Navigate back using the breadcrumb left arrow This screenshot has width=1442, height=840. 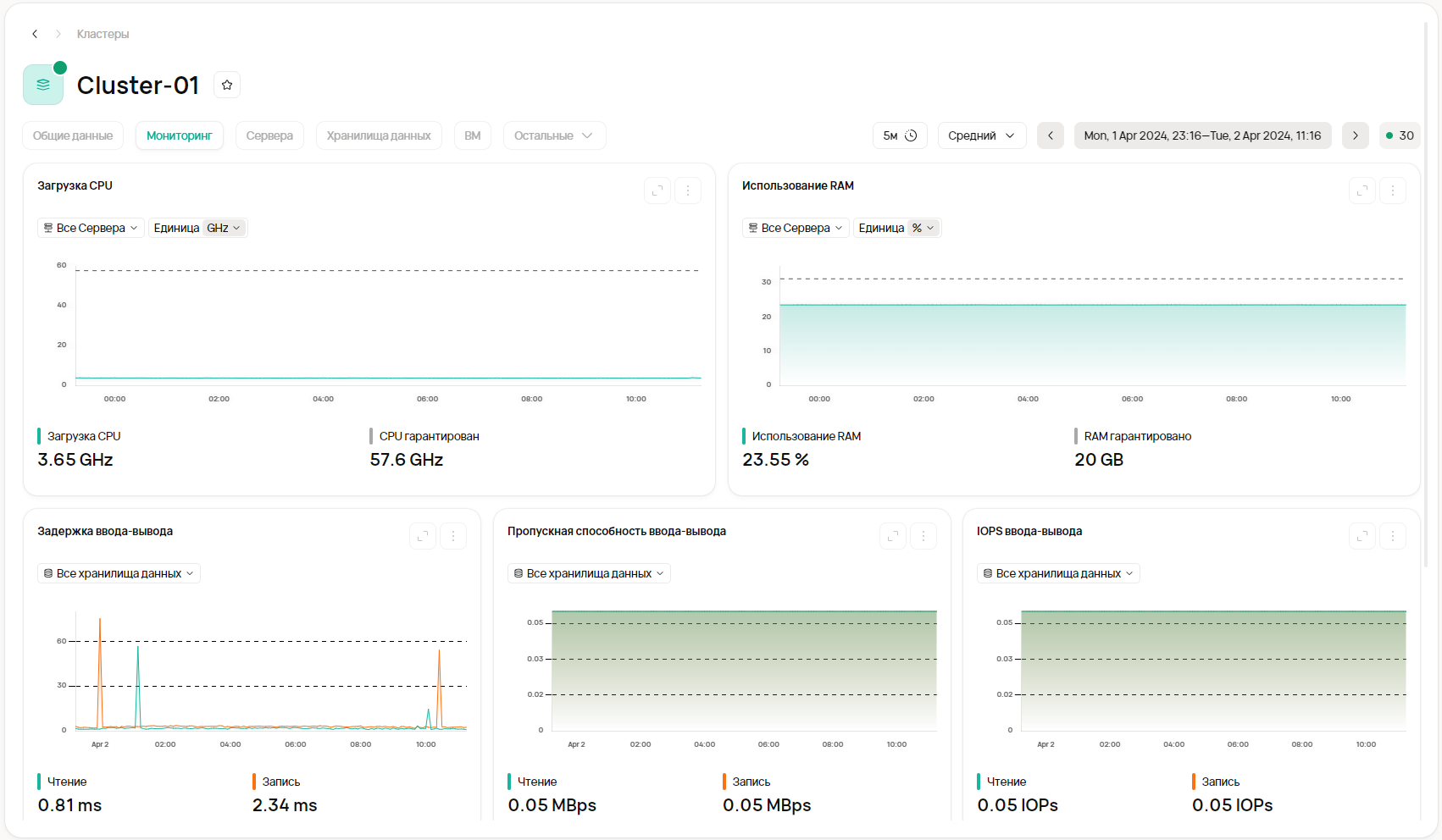pos(35,34)
